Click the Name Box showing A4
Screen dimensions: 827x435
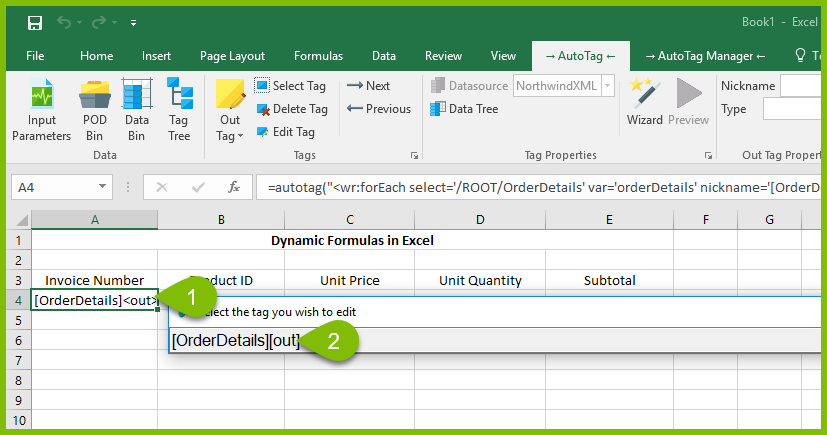pyautogui.click(x=54, y=187)
